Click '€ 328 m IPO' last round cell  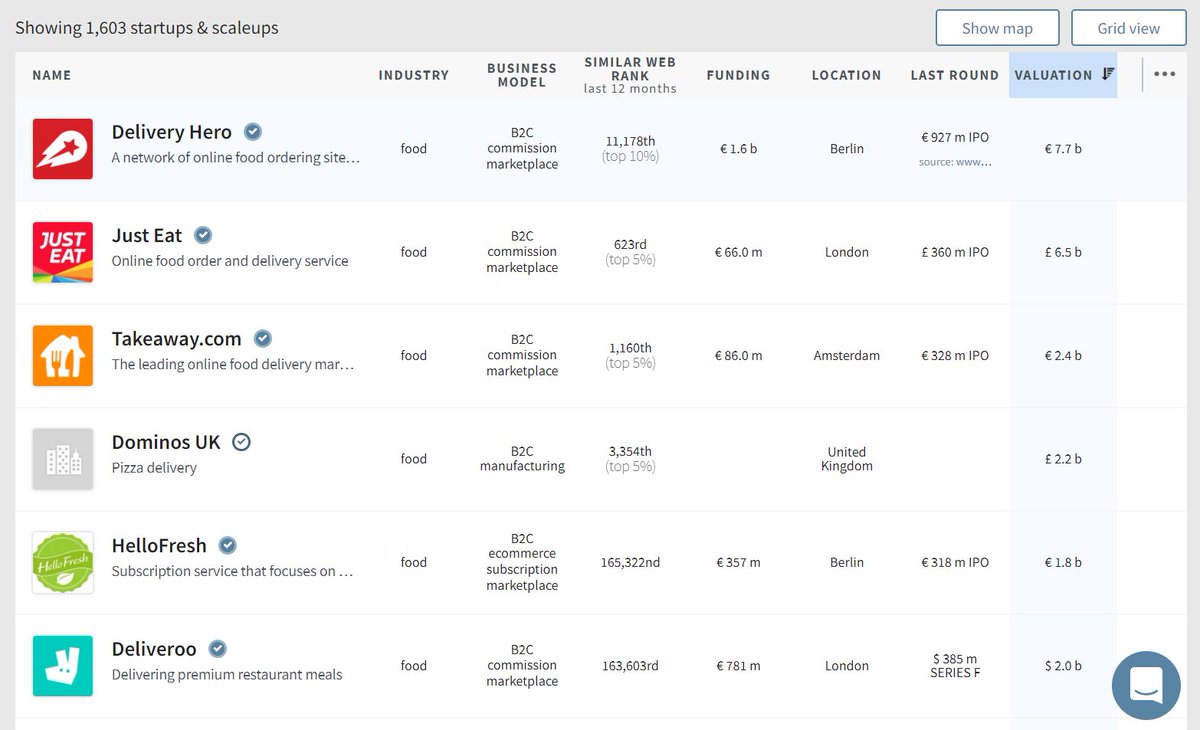tap(955, 355)
